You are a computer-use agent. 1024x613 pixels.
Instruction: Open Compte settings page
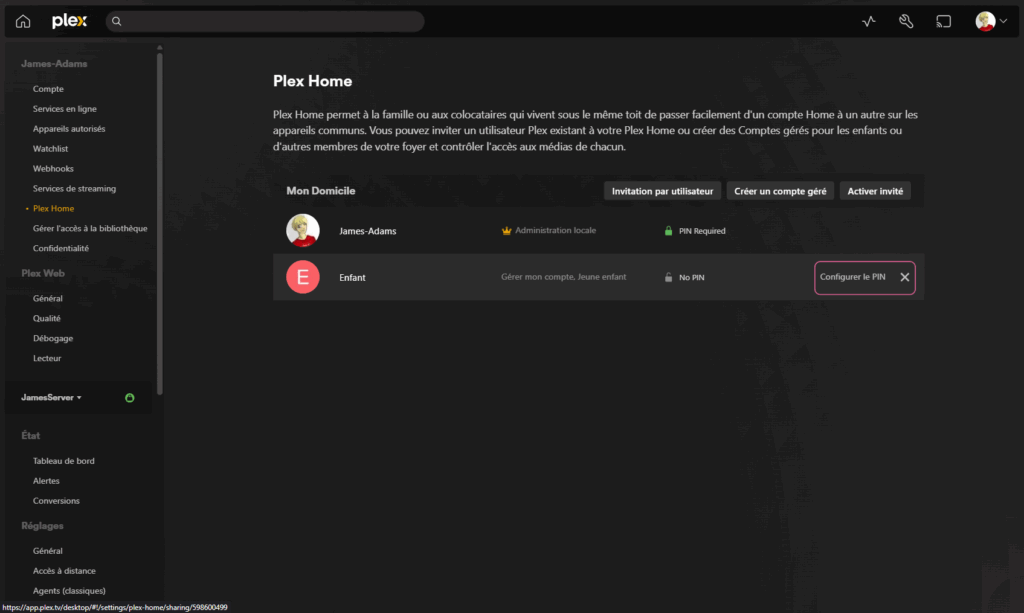[48, 89]
